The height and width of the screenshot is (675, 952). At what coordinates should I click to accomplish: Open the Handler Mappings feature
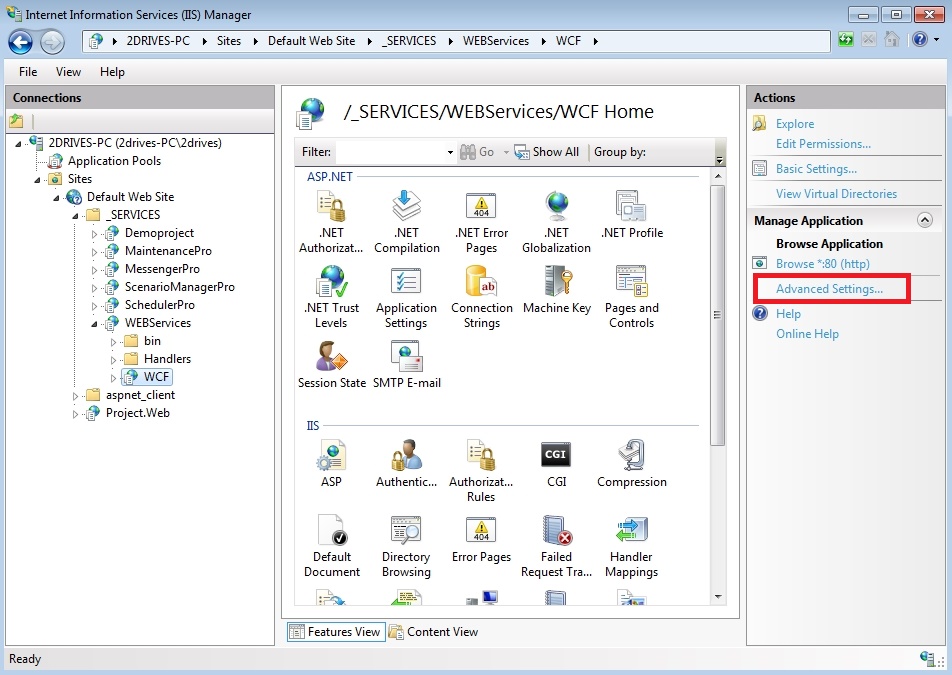pos(631,533)
